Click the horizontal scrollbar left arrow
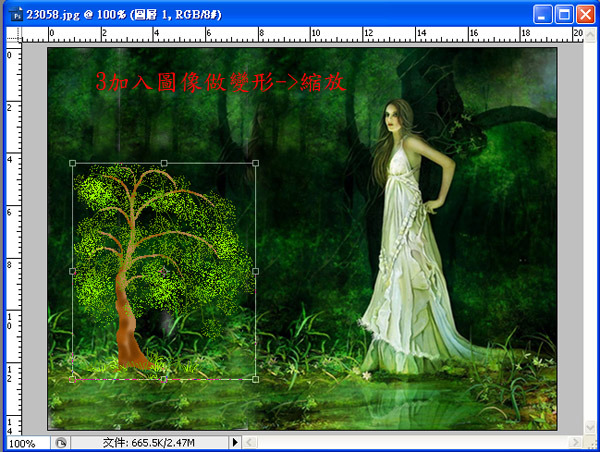The image size is (600, 452). click(x=249, y=443)
